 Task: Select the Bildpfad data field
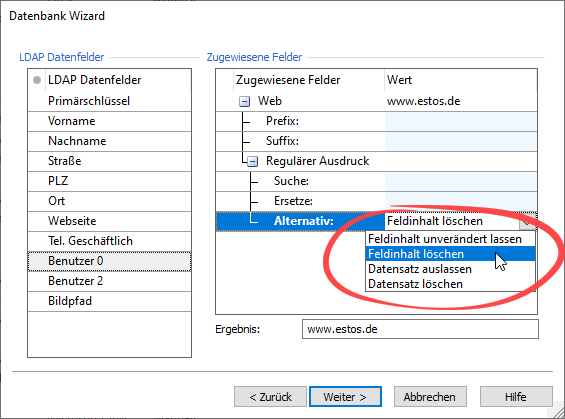pyautogui.click(x=109, y=301)
